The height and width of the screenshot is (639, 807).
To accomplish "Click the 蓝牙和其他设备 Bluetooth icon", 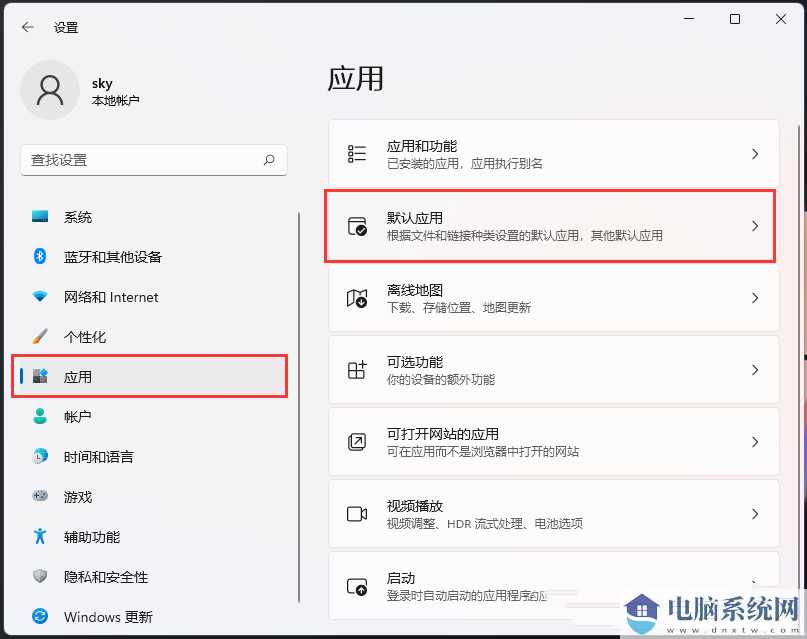I will 38,257.
